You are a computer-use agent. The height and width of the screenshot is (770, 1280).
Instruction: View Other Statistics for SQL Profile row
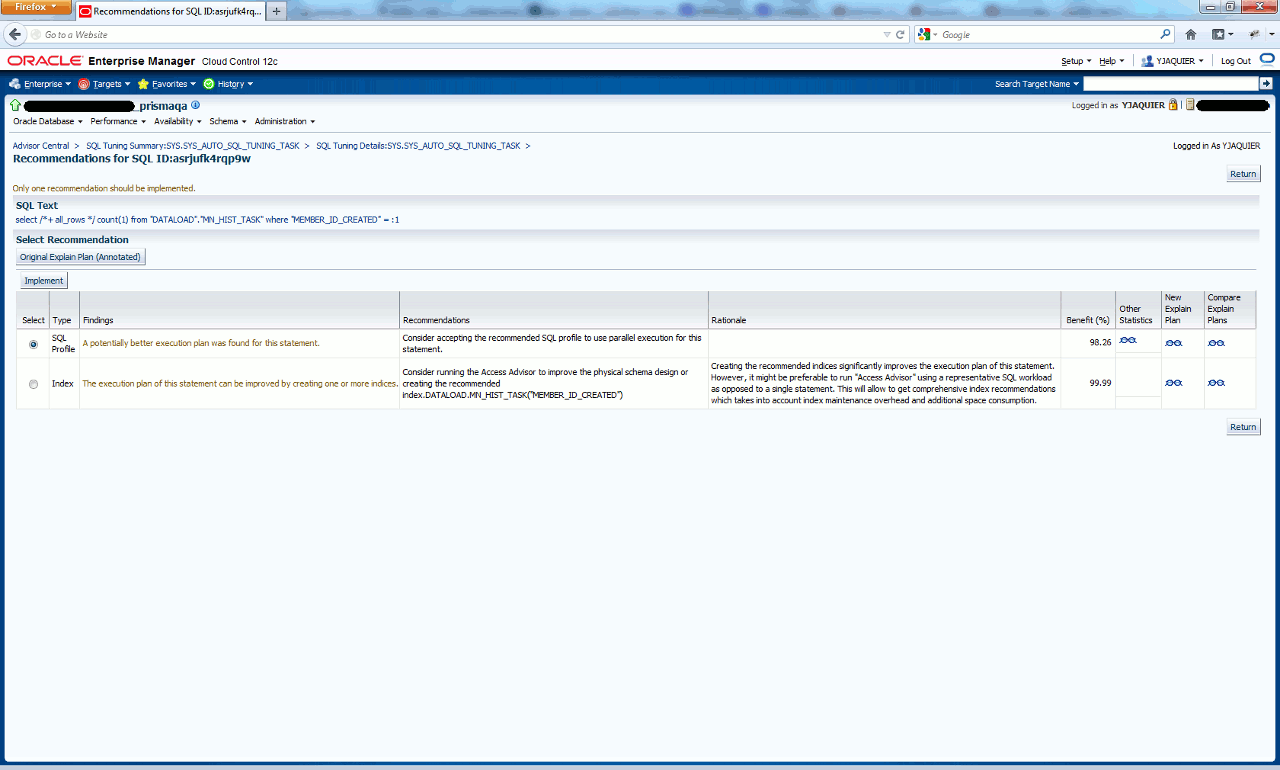pos(1128,341)
